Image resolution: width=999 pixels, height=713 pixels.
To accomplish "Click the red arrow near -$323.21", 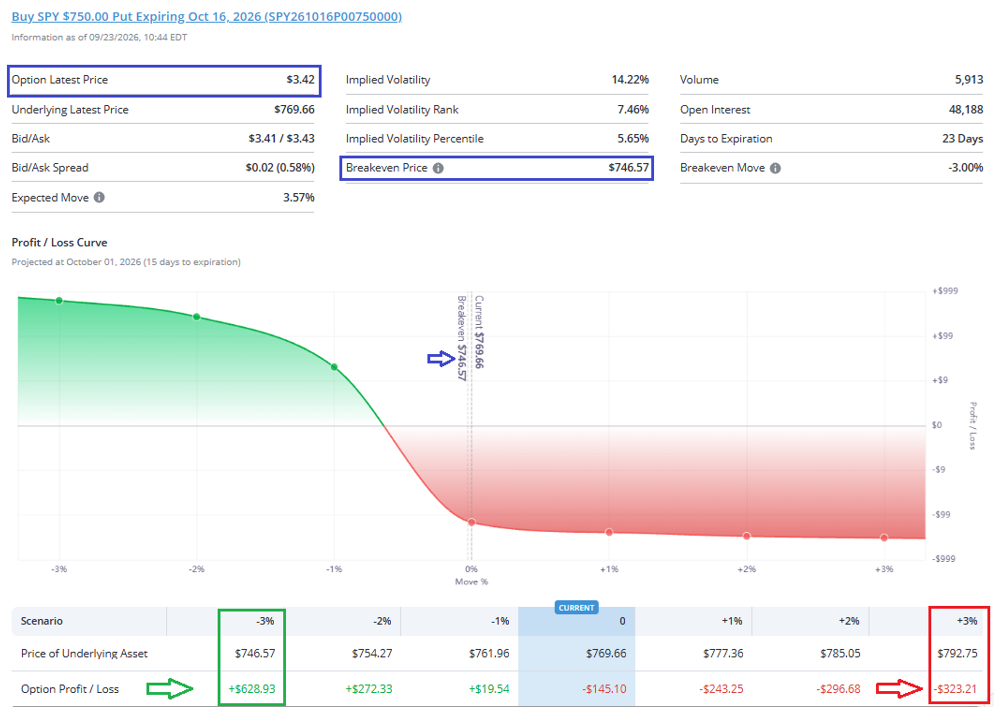I will 900,689.
